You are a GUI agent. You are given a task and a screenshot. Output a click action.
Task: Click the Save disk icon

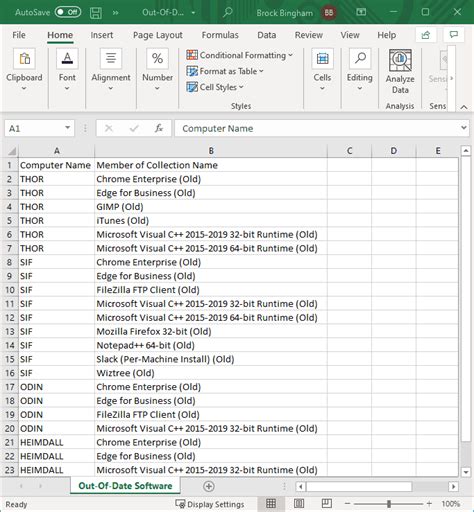click(x=96, y=13)
